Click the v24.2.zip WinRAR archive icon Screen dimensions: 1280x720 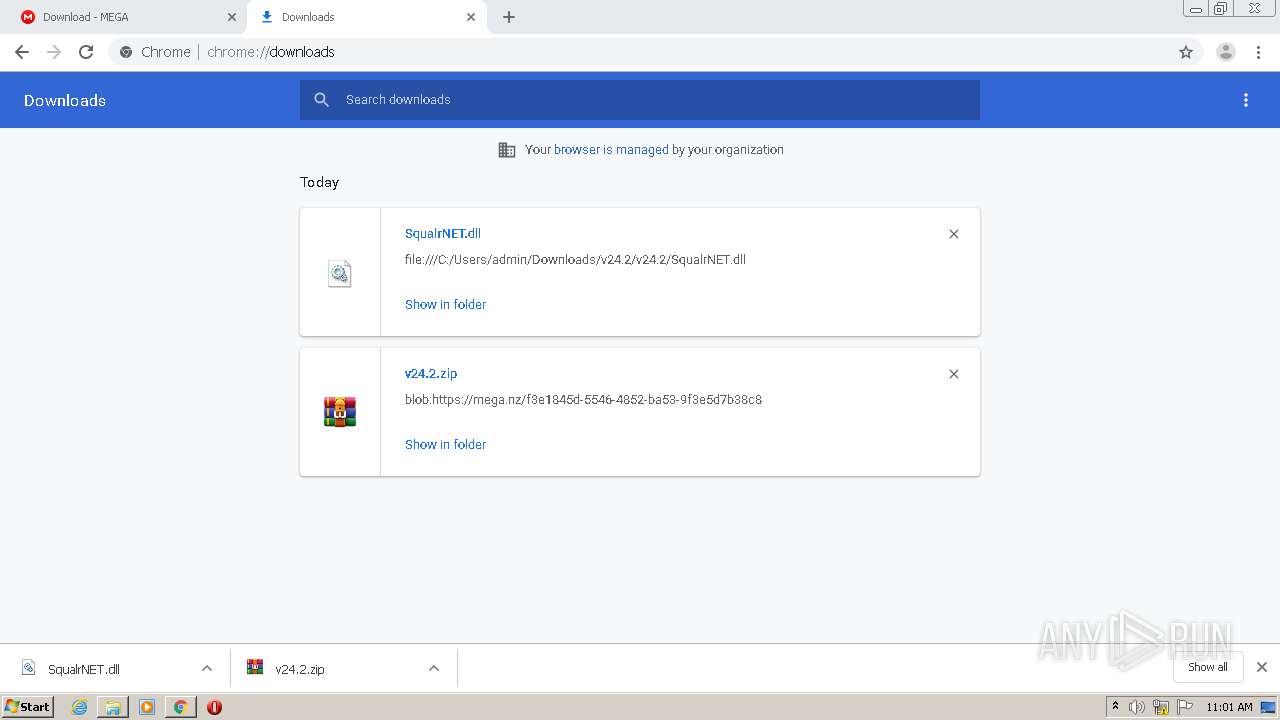[340, 412]
